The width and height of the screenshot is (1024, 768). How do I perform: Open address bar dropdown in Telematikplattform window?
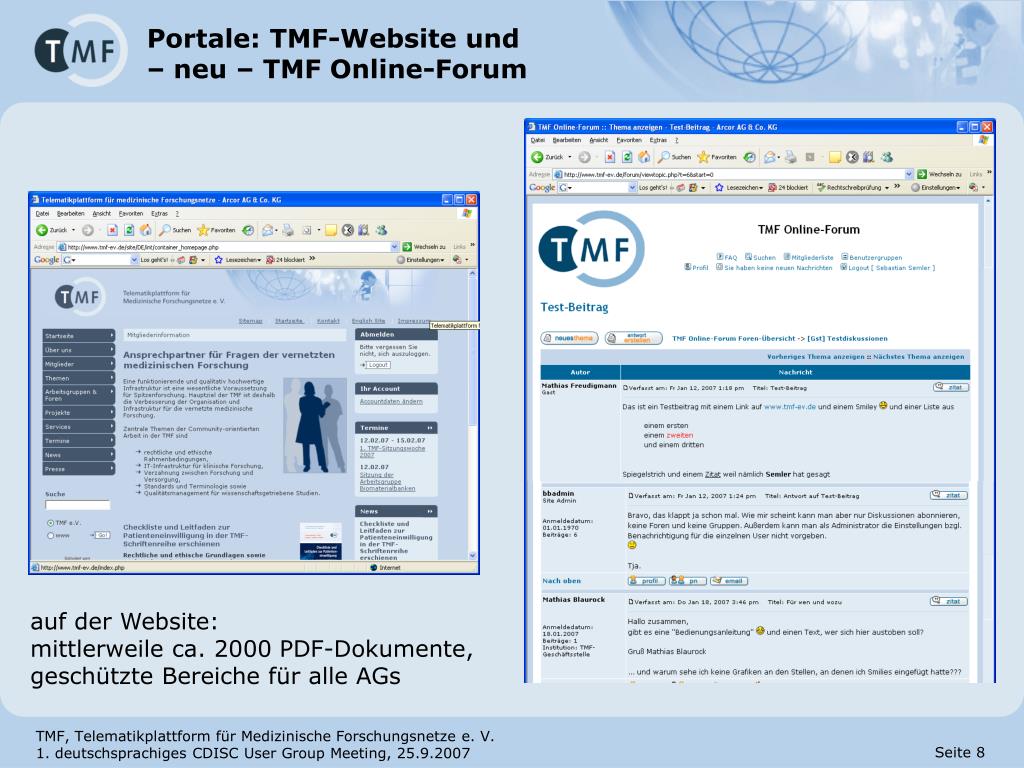pyautogui.click(x=394, y=247)
